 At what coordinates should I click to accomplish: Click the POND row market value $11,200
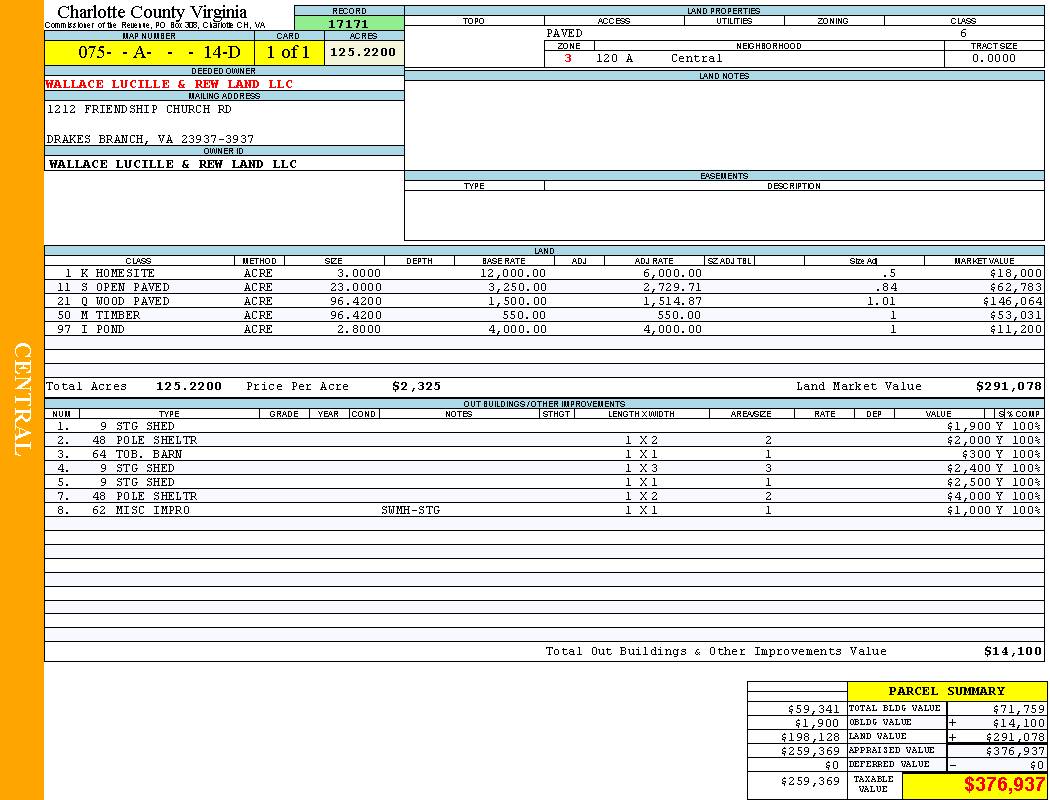[1015, 329]
